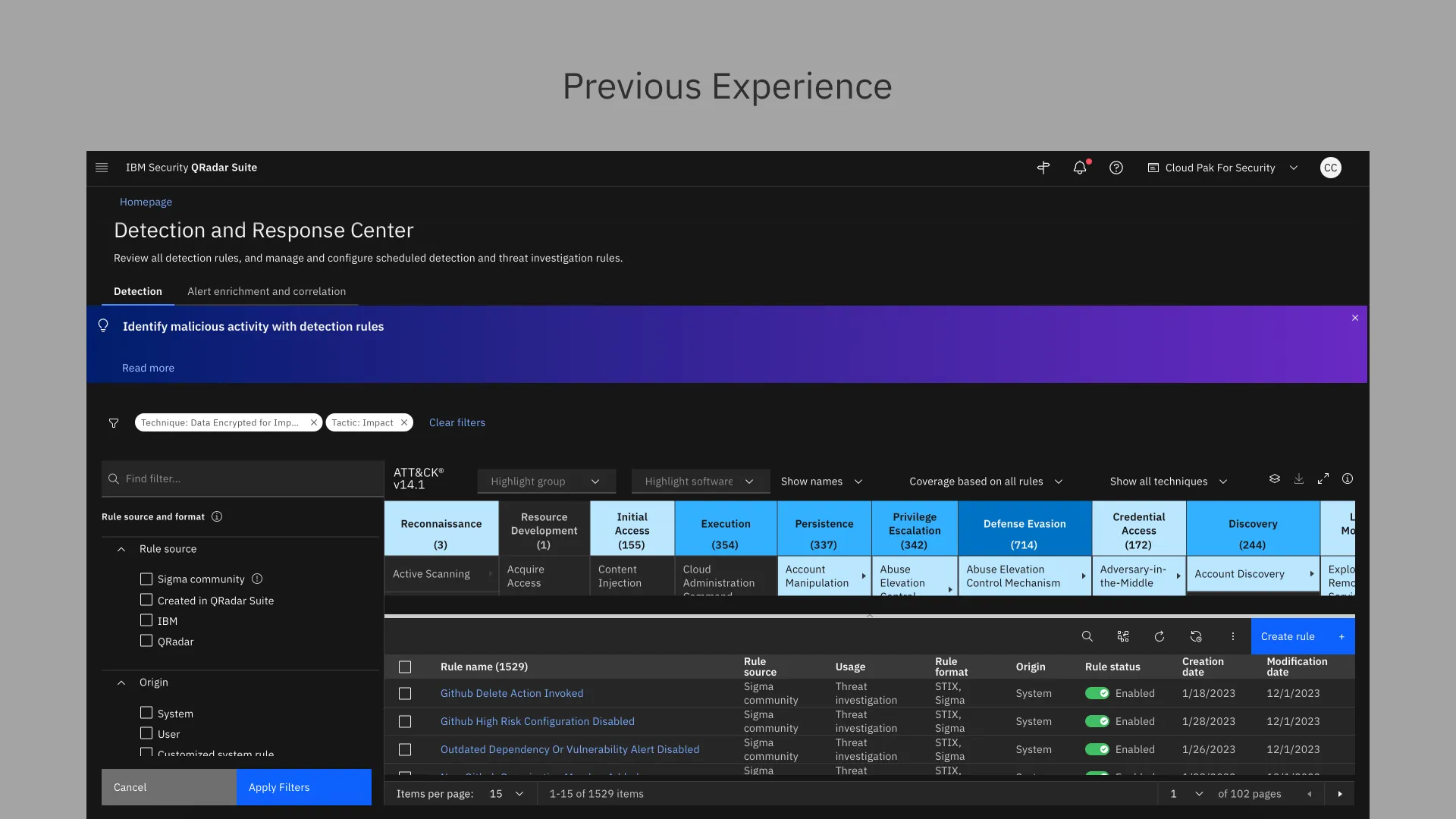The width and height of the screenshot is (1456, 819).
Task: Change Items per page dropdown
Action: click(x=507, y=794)
